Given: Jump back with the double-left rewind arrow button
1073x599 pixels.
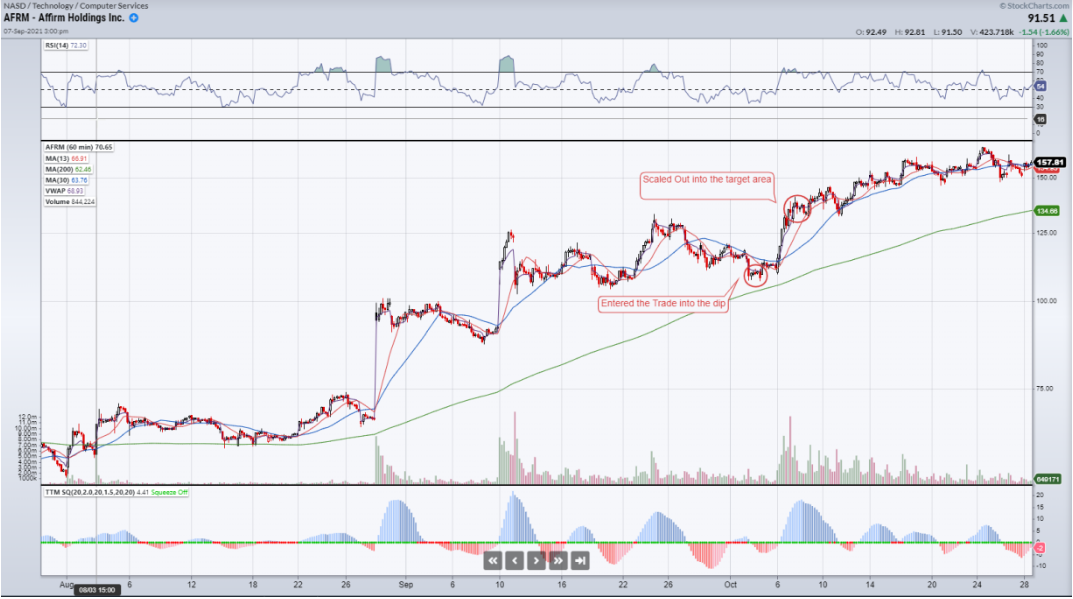Looking at the screenshot, I should 493,561.
